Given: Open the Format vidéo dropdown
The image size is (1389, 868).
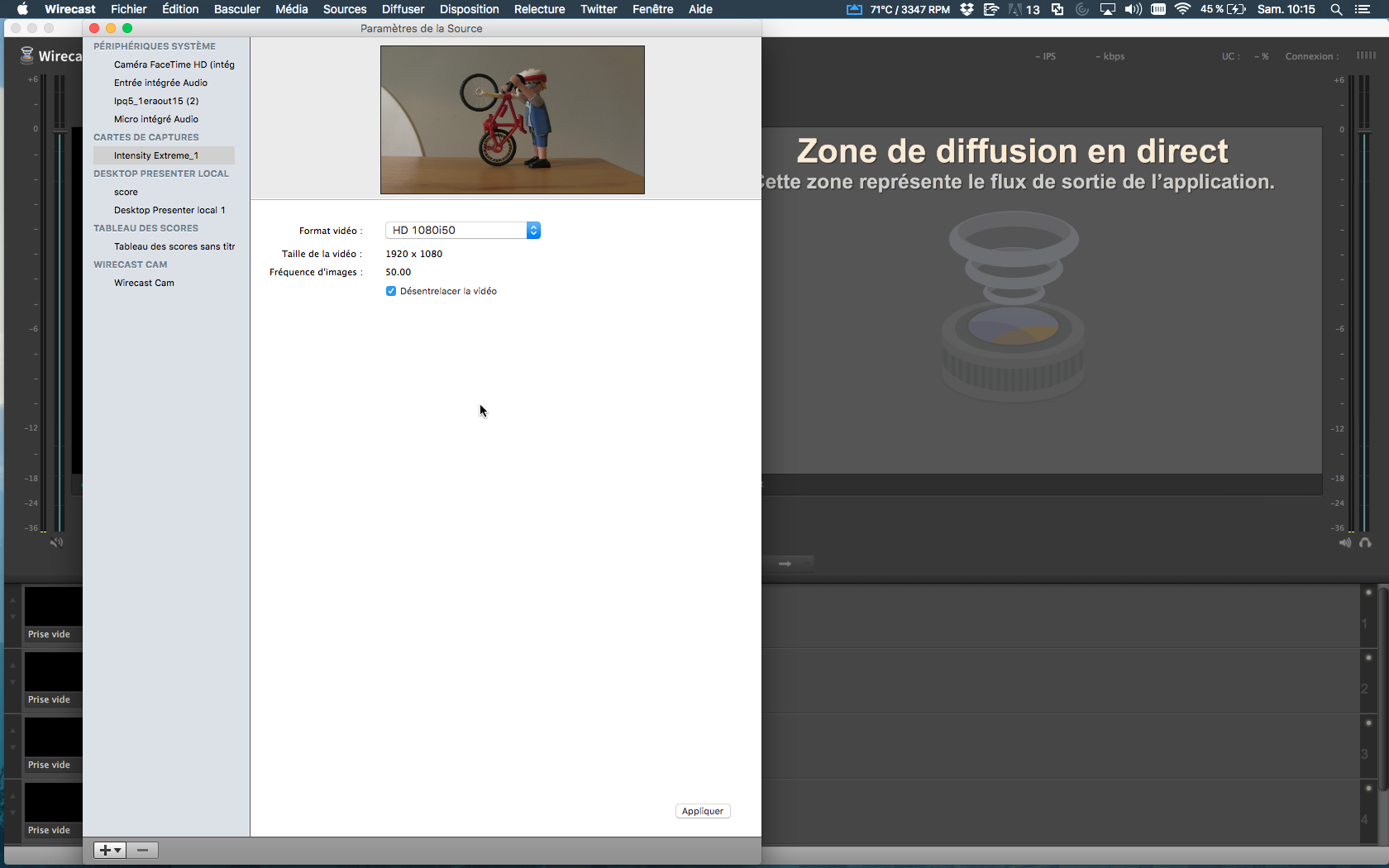Looking at the screenshot, I should pyautogui.click(x=462, y=231).
